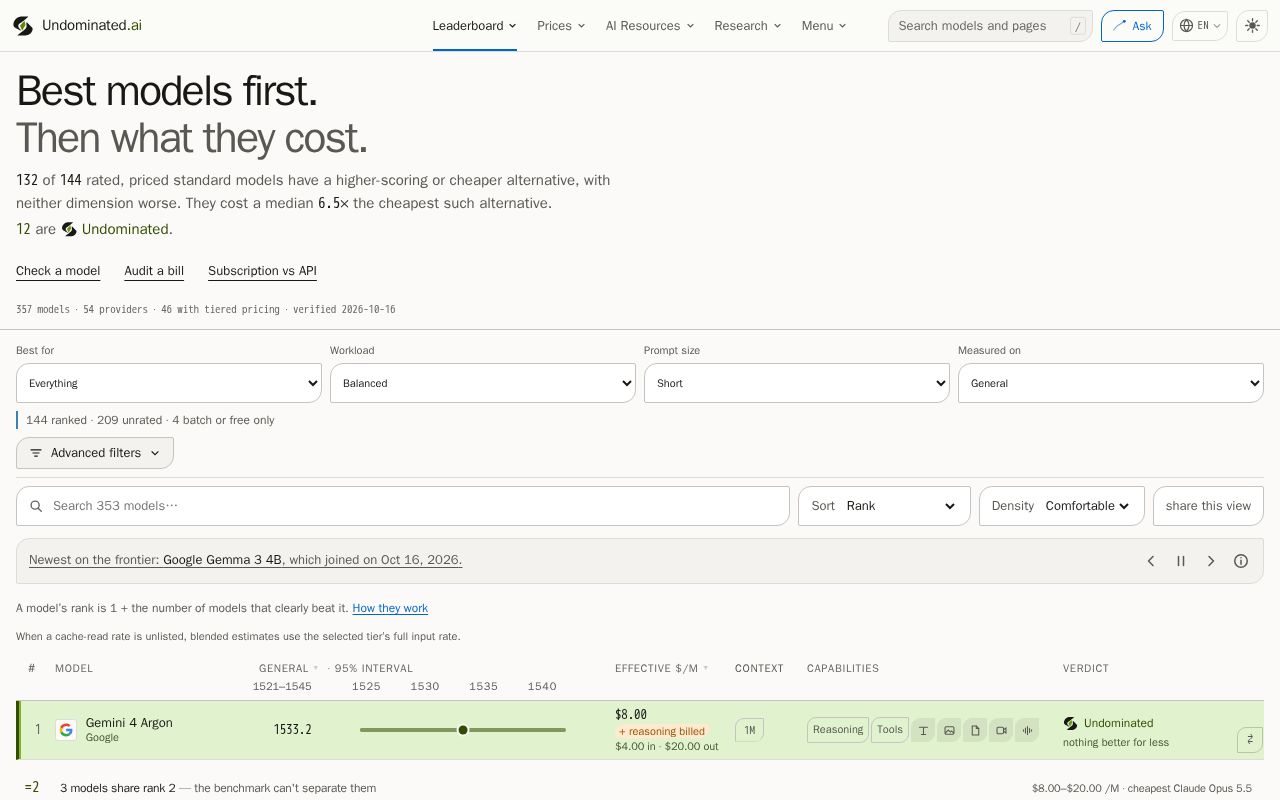Pause the frontier news ticker

(x=1181, y=561)
